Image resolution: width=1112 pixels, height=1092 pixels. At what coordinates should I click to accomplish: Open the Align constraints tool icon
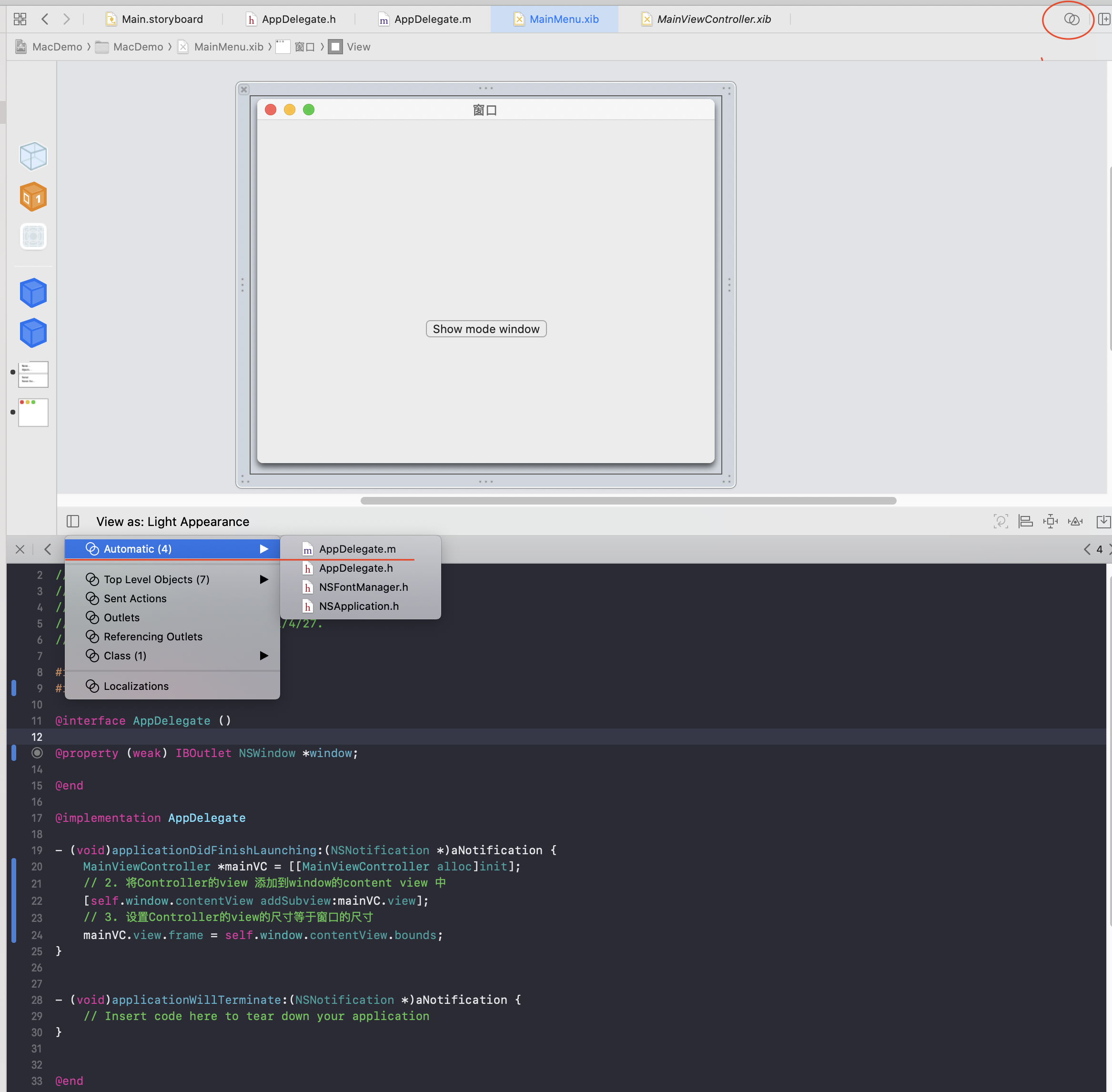[x=1025, y=521]
